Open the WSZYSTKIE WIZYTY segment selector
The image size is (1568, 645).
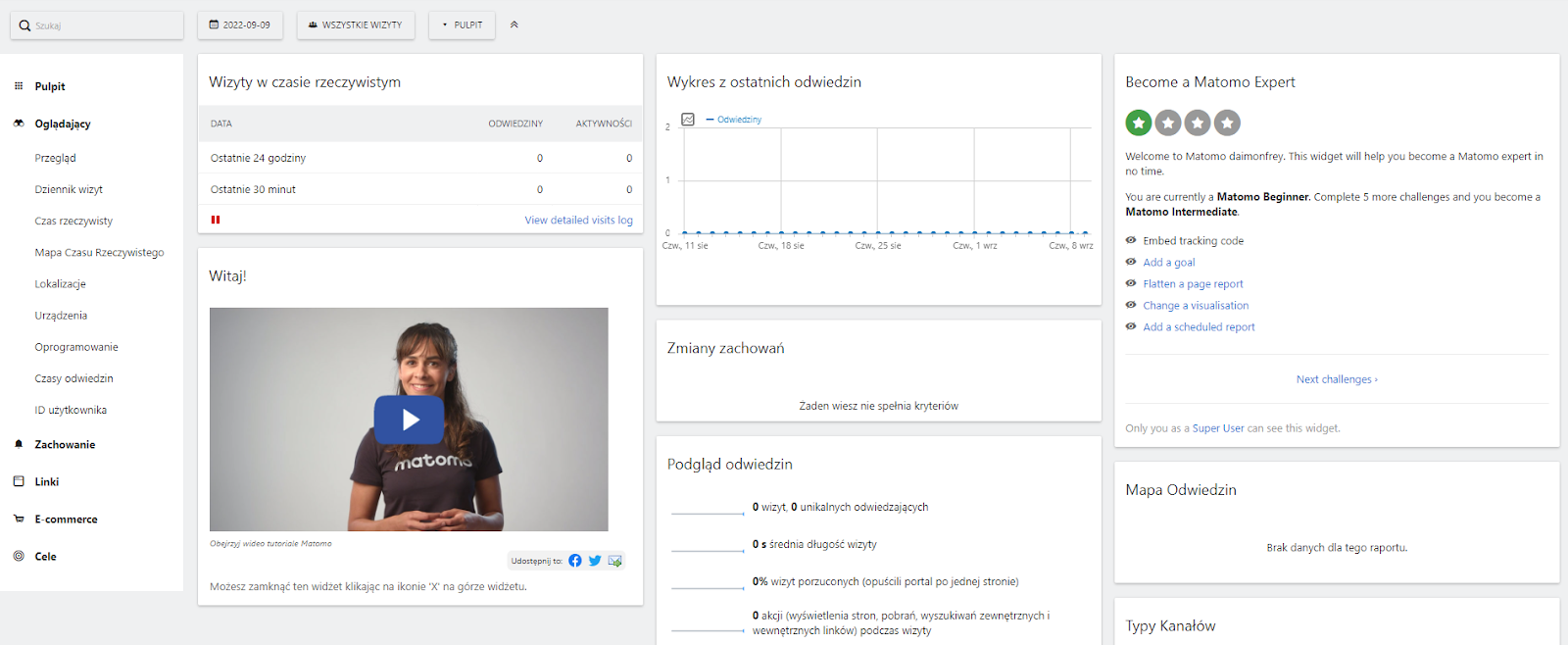tap(356, 25)
